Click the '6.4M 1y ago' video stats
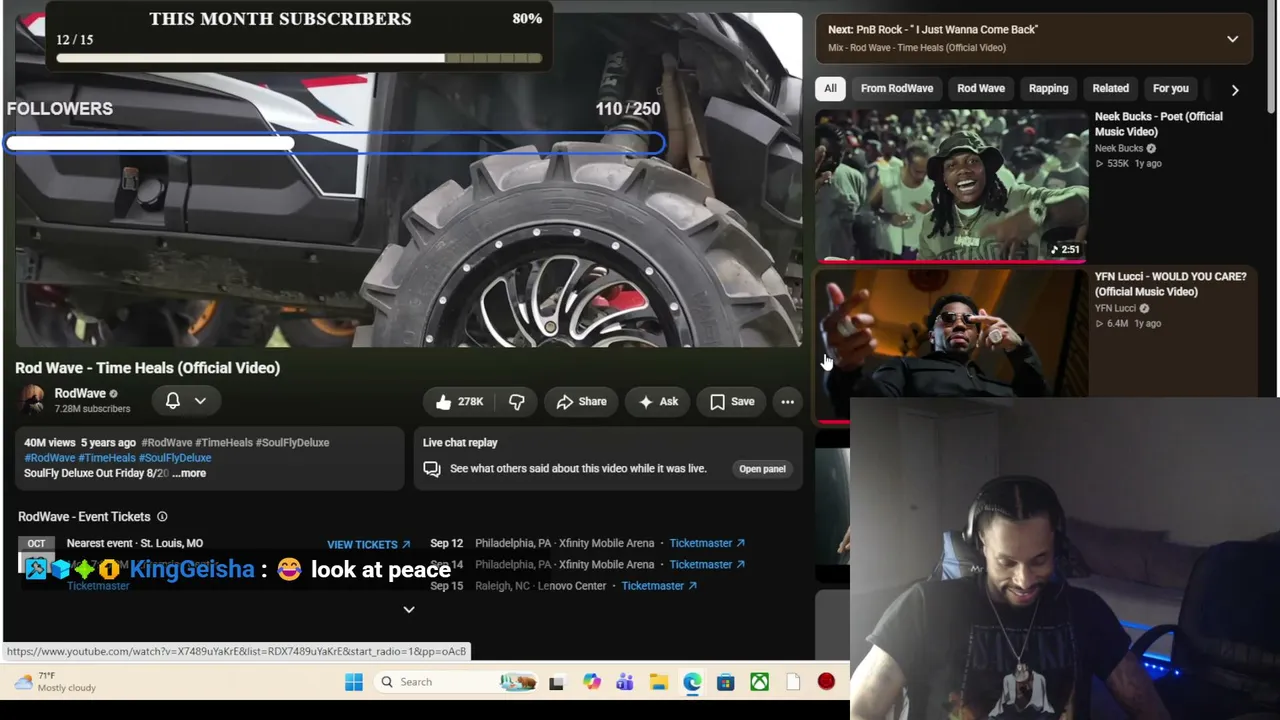This screenshot has width=1280, height=720. coord(1128,324)
